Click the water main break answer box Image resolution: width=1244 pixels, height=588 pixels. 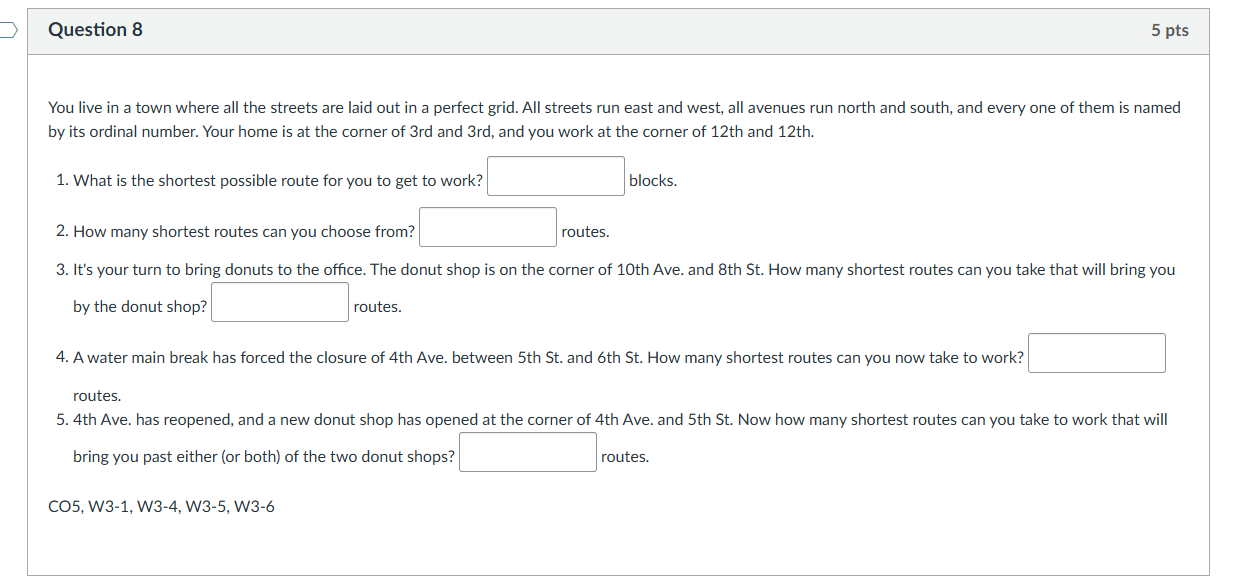[x=1096, y=353]
